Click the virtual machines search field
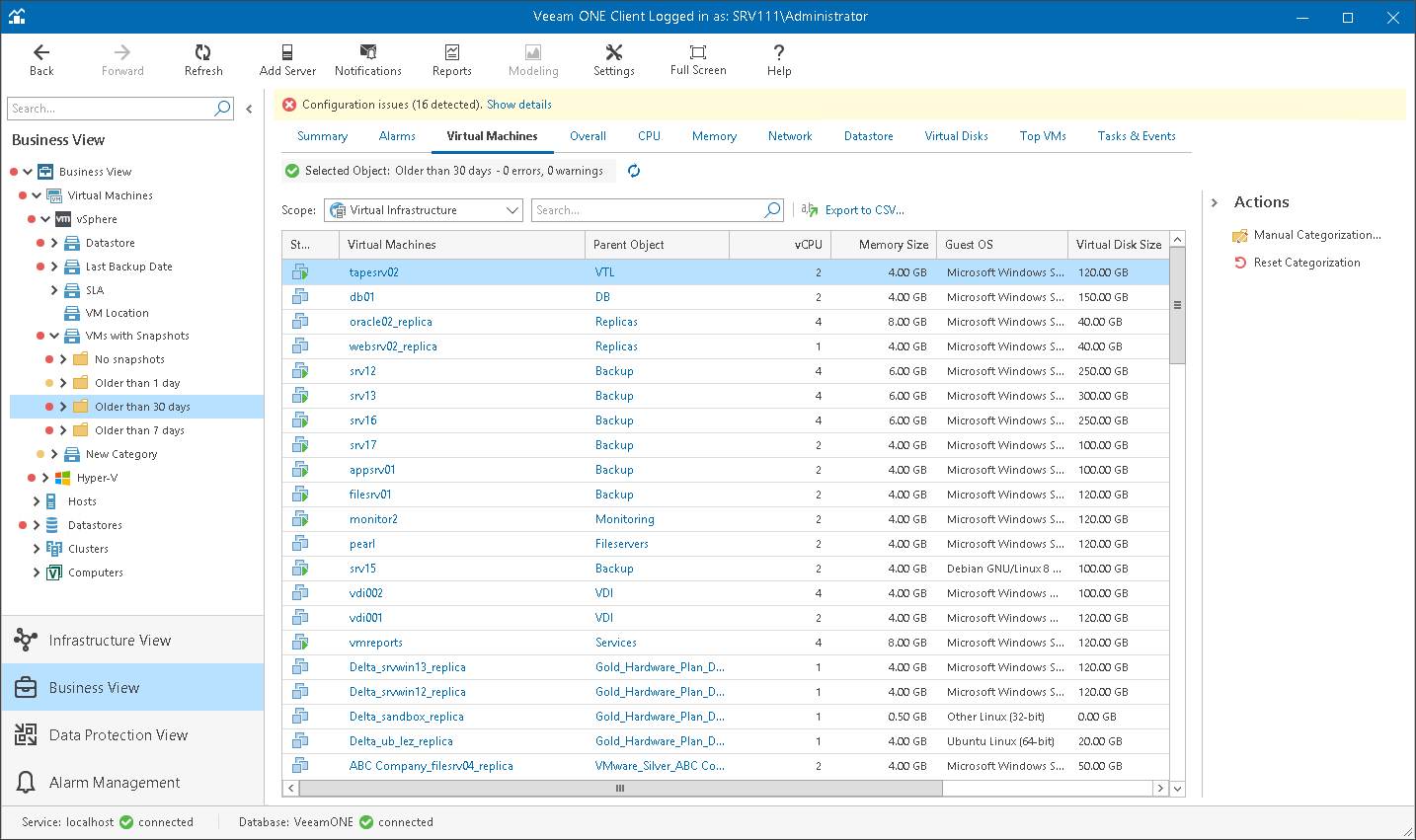Viewport: 1416px width, 840px height. pos(648,210)
